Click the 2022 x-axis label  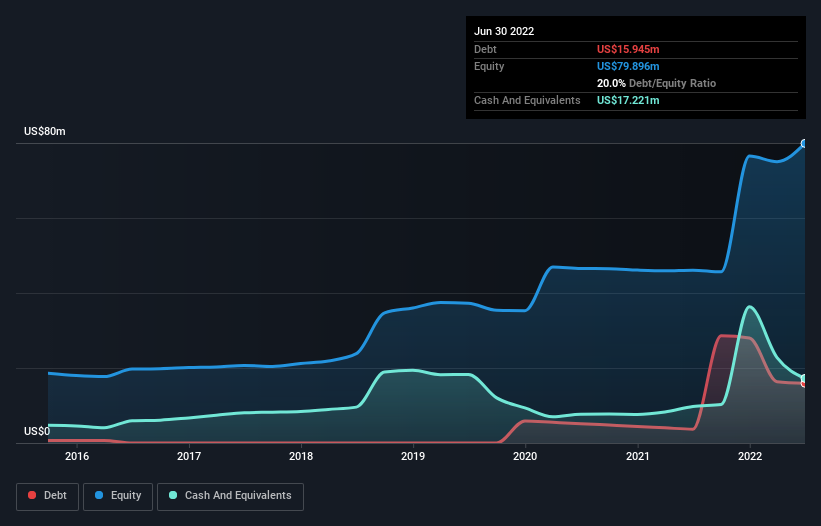tap(750, 456)
